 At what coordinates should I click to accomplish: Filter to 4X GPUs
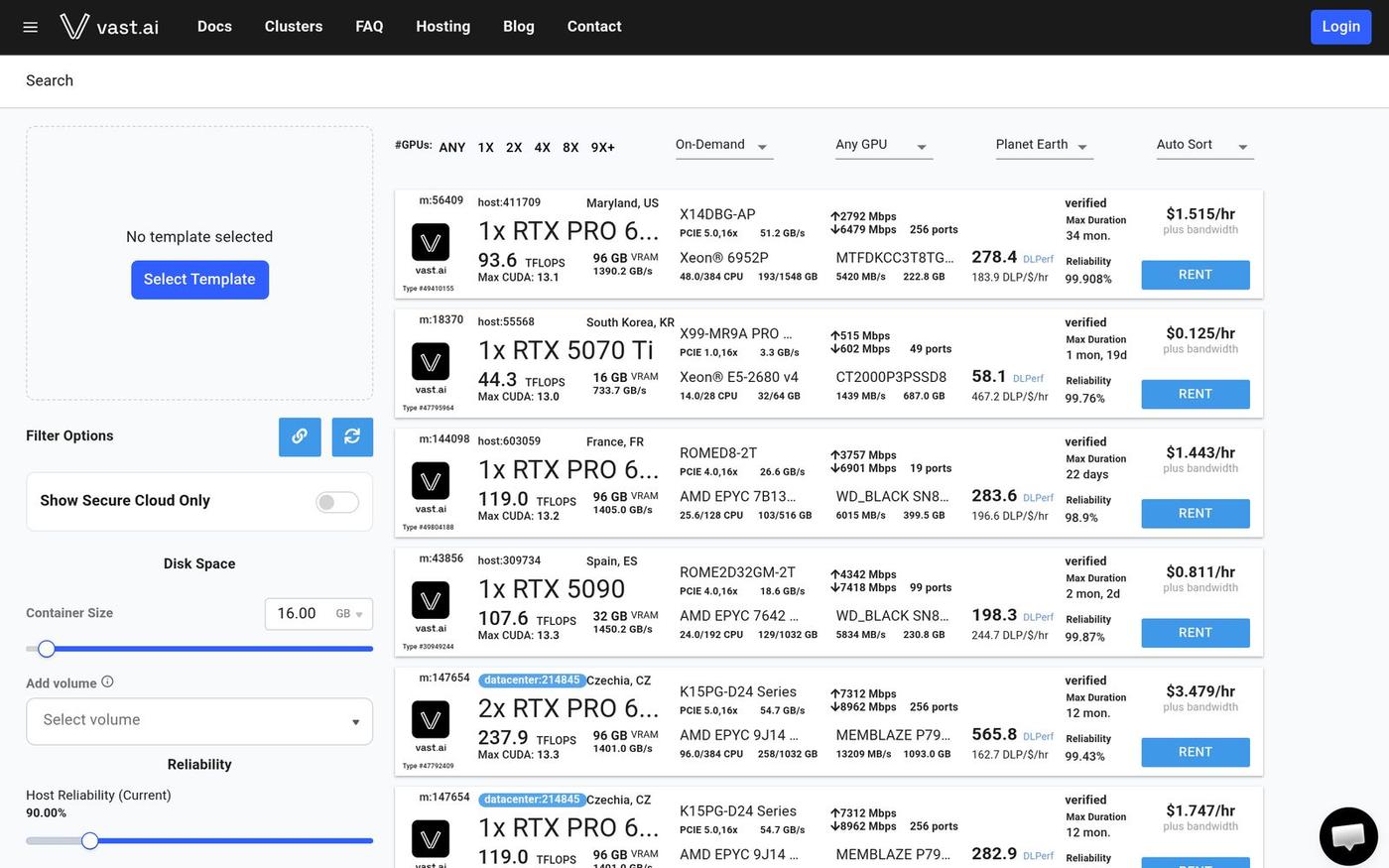(x=543, y=147)
